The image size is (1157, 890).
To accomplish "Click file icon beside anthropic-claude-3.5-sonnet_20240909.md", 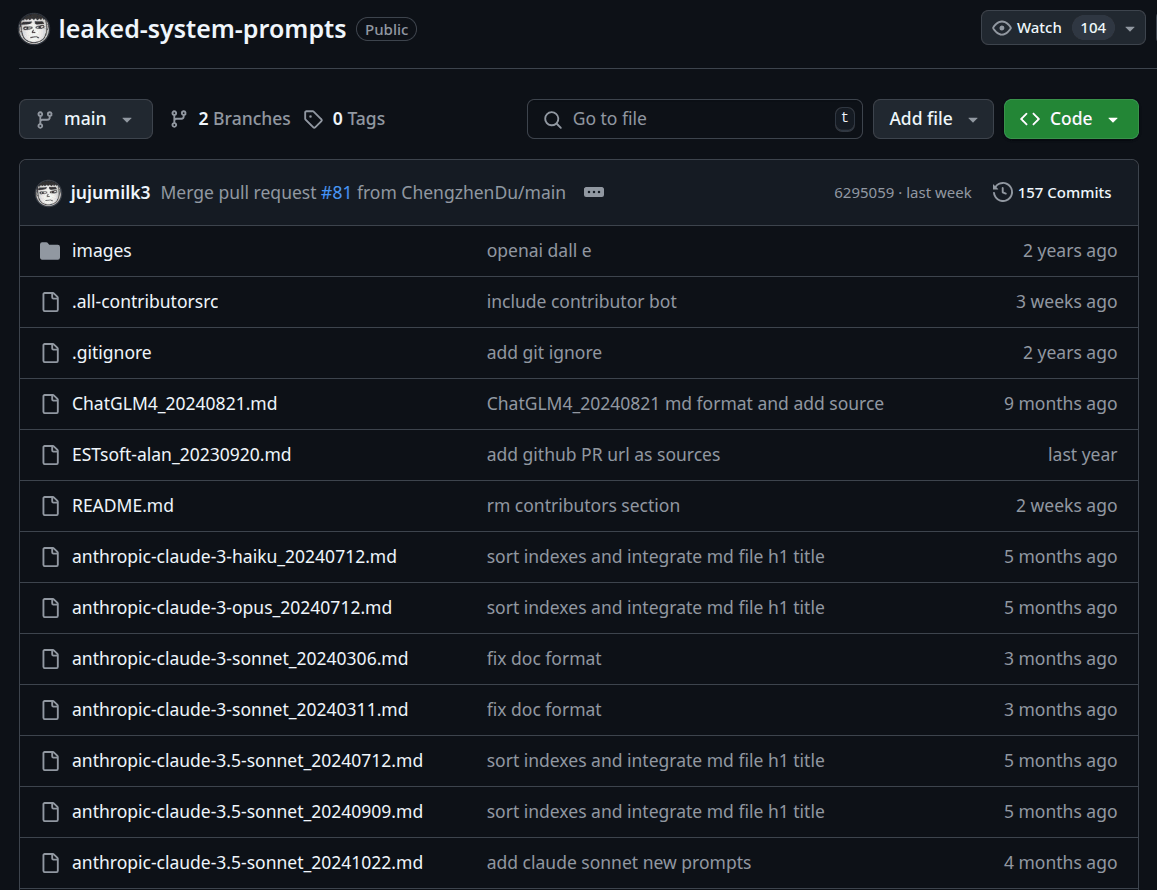I will point(50,811).
